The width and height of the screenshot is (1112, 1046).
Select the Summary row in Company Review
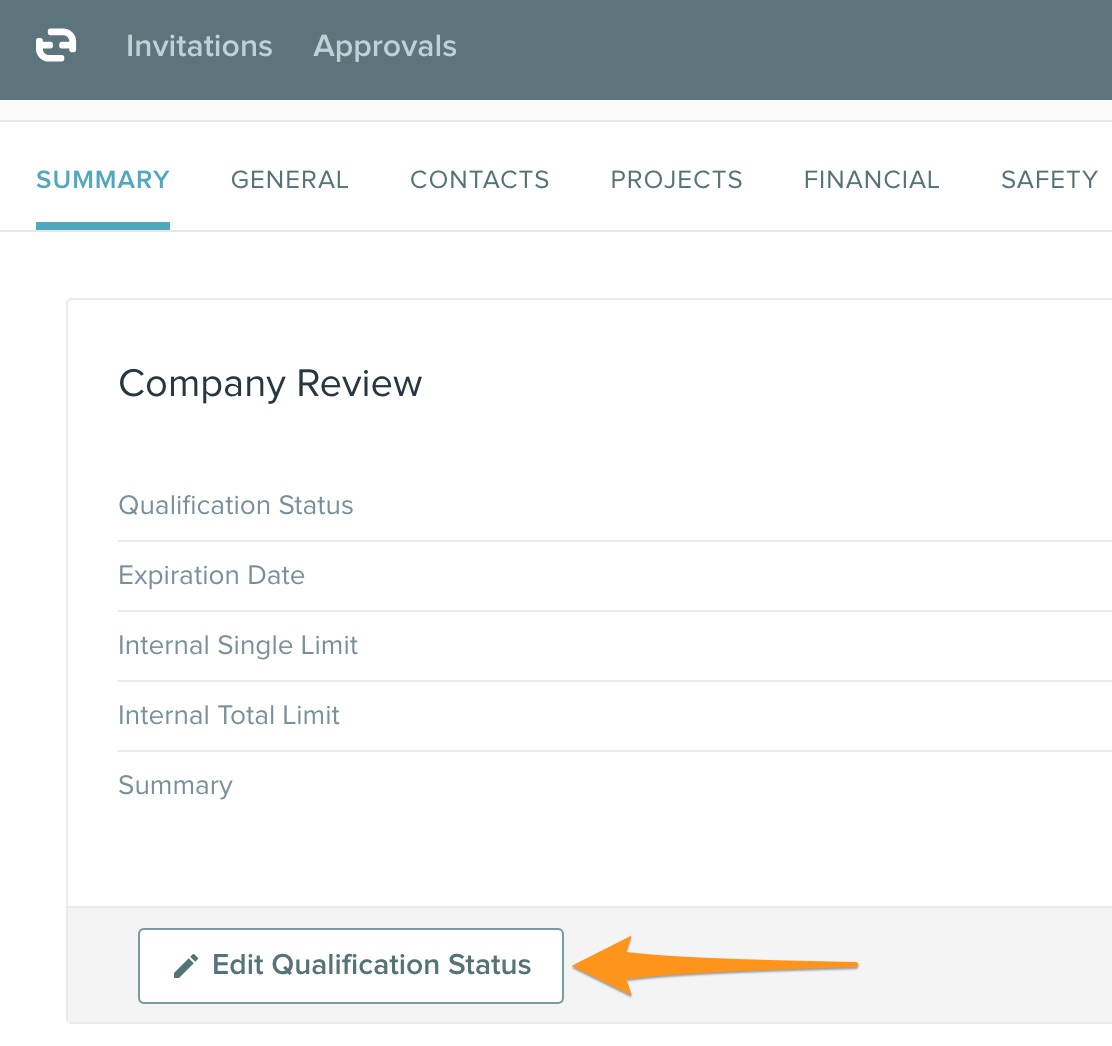point(175,786)
